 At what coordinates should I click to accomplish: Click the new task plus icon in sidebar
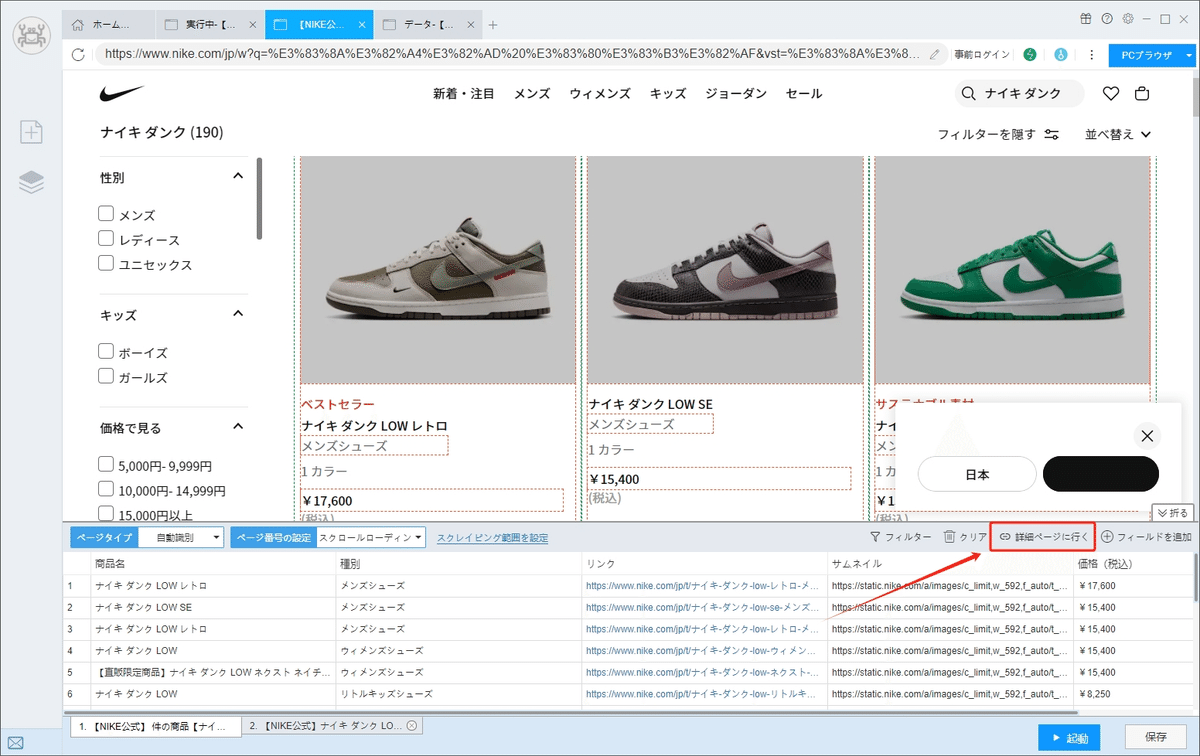tap(32, 131)
